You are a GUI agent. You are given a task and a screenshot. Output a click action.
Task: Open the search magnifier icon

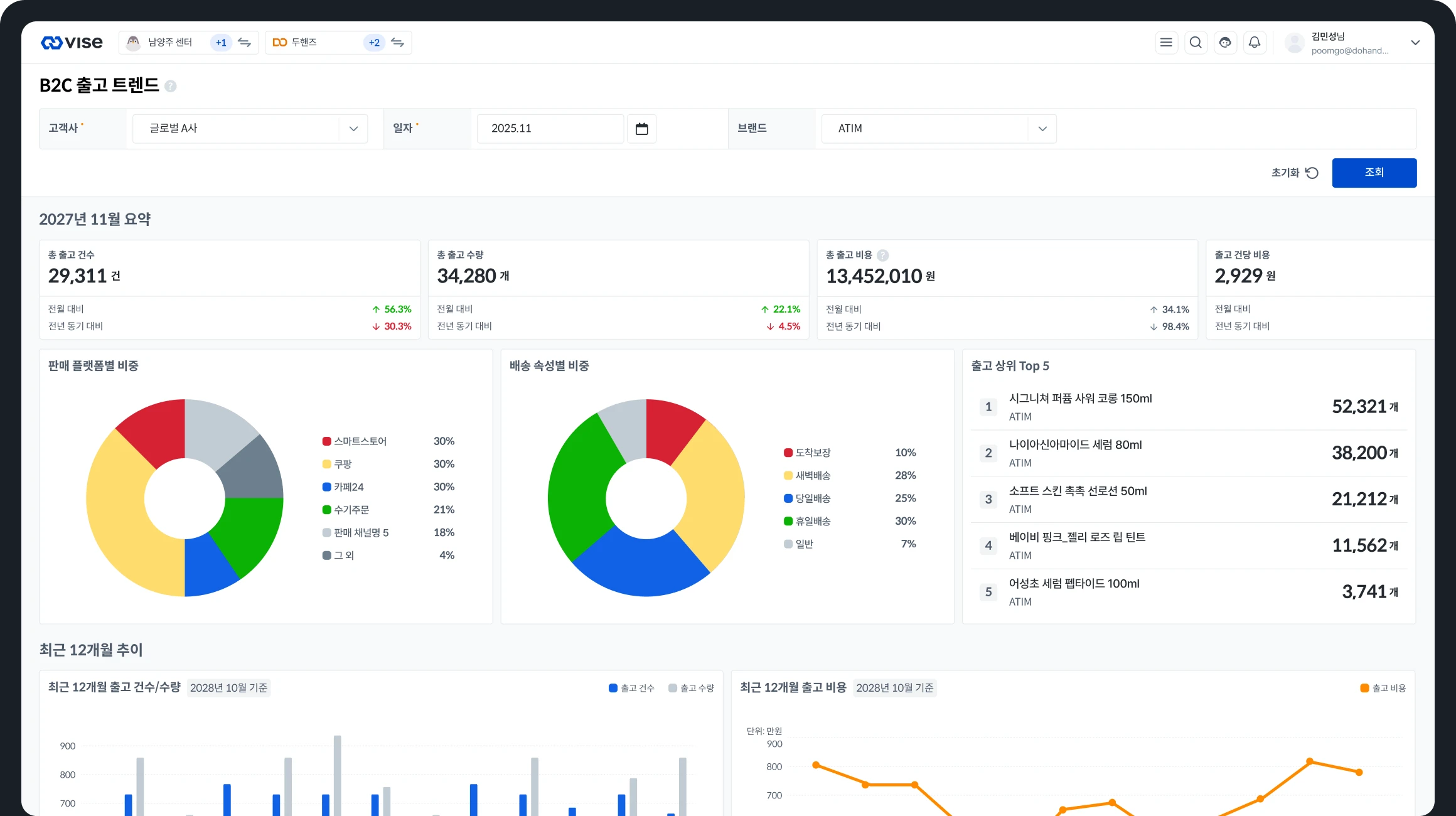[1196, 43]
